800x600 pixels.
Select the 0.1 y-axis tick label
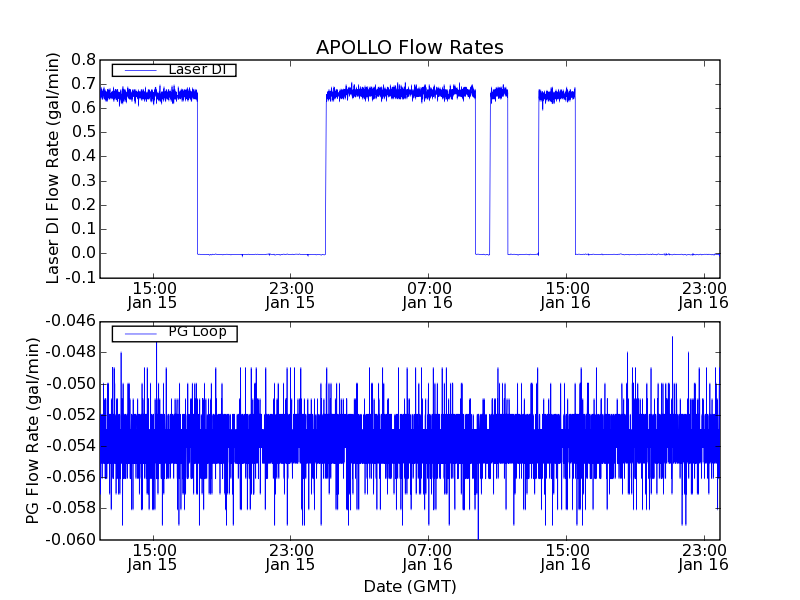[x=83, y=229]
